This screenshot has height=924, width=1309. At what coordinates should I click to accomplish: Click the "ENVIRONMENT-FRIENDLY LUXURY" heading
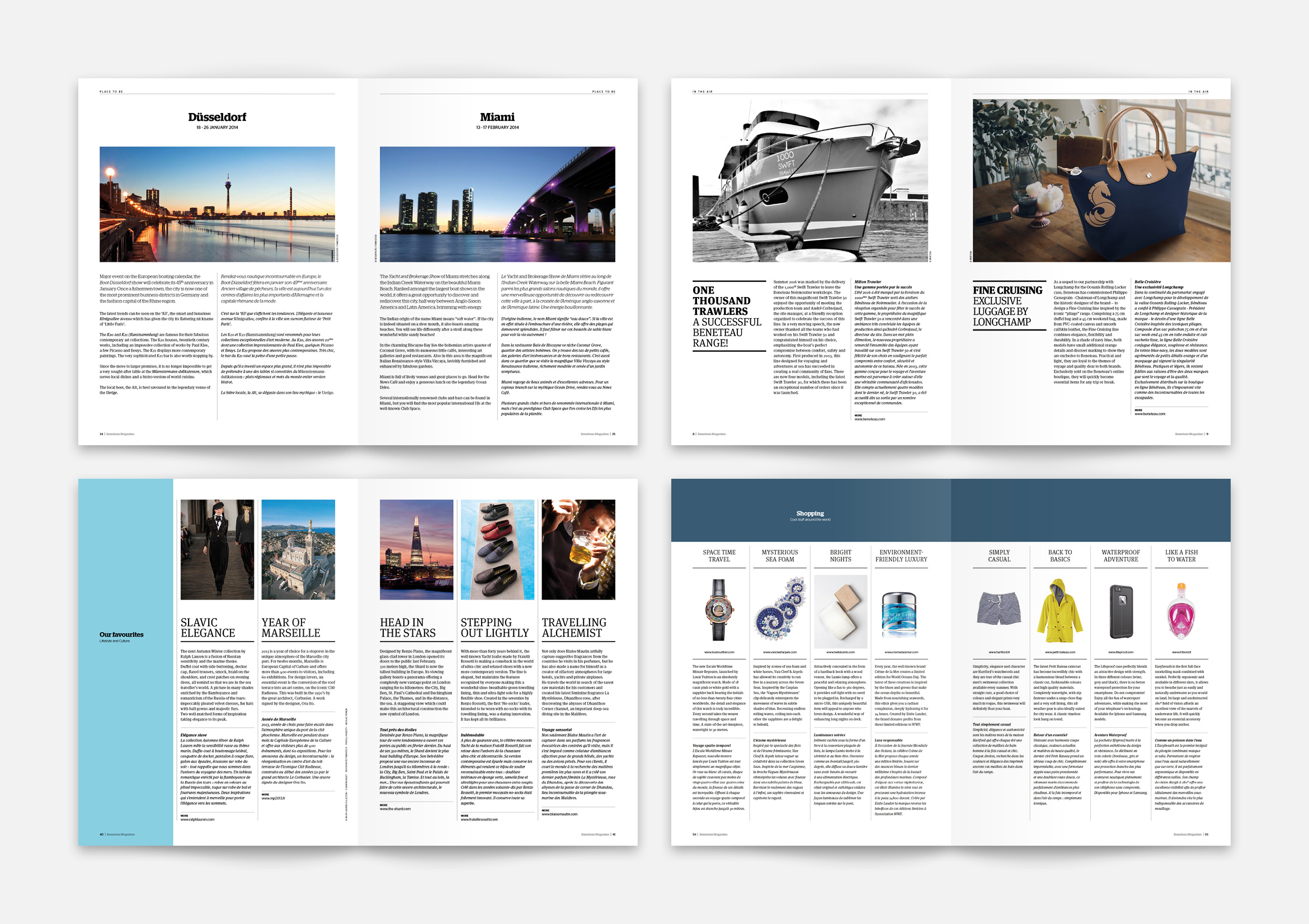coord(901,556)
